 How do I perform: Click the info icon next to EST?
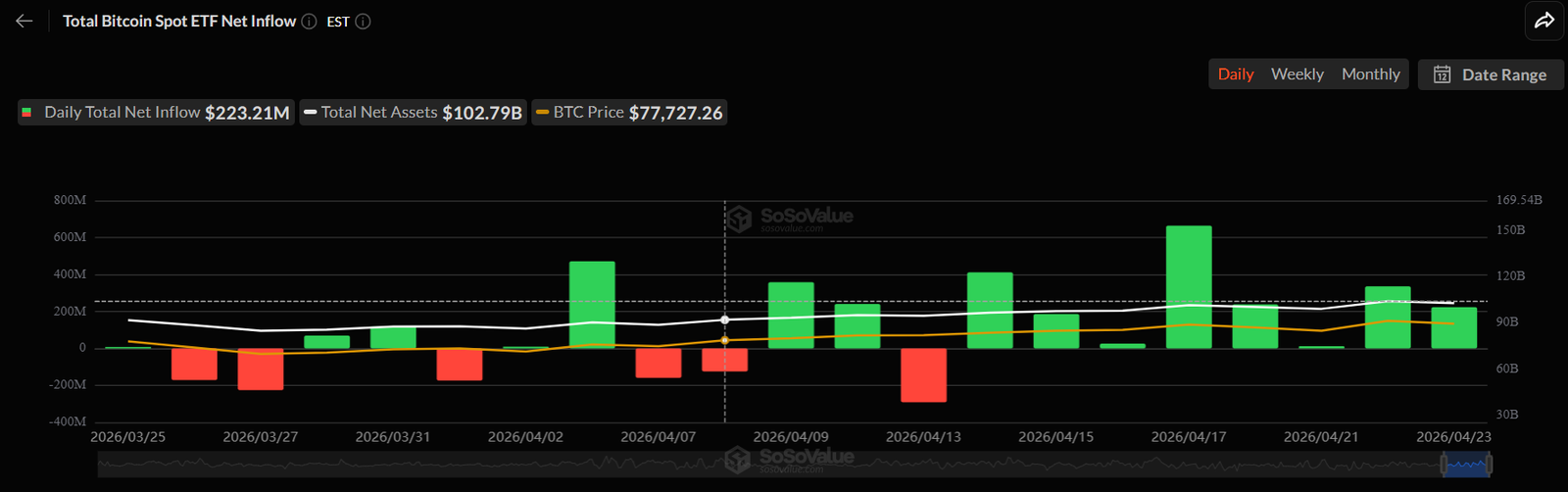click(363, 22)
